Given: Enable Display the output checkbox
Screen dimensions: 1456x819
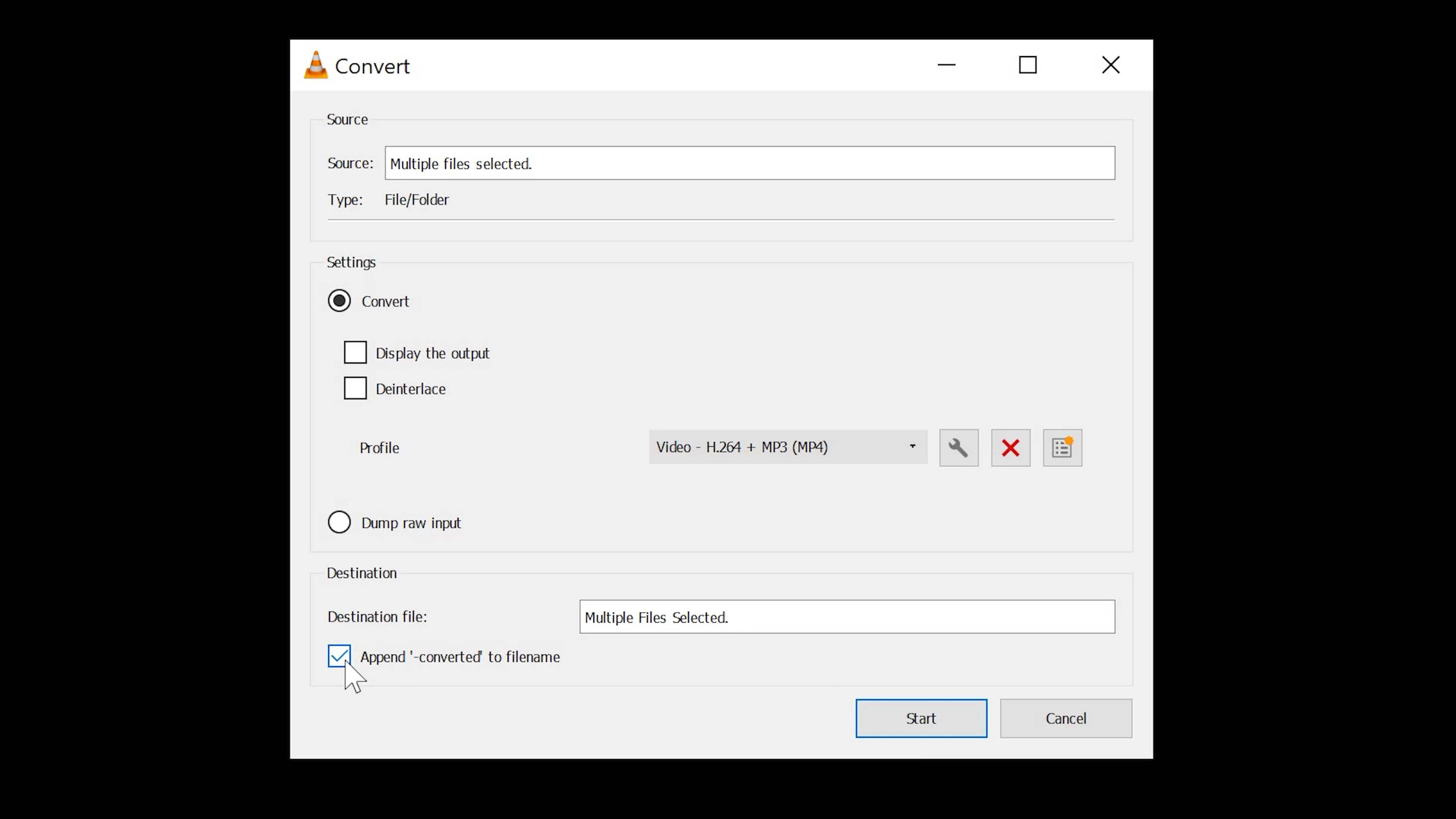Looking at the screenshot, I should click(x=355, y=353).
